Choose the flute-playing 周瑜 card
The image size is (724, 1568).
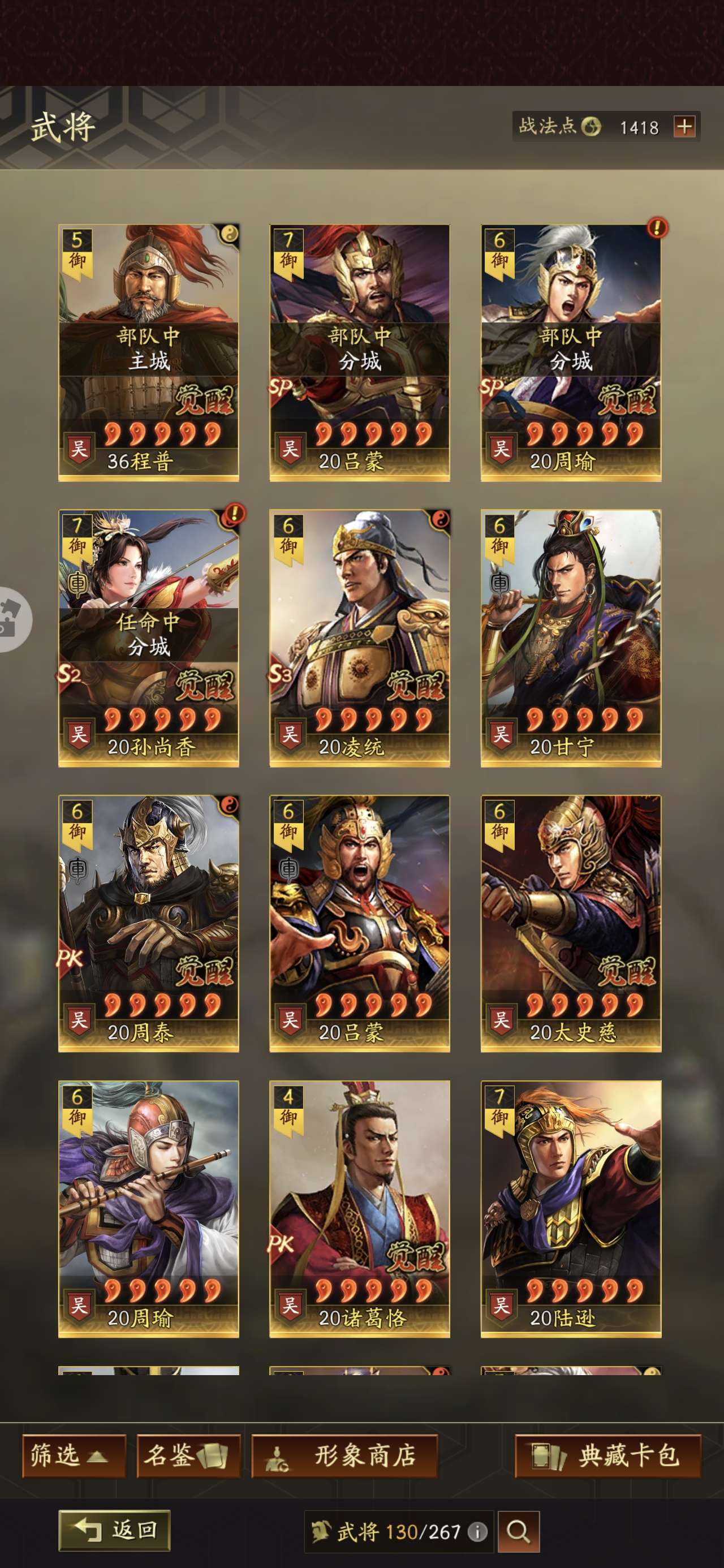[148, 1209]
